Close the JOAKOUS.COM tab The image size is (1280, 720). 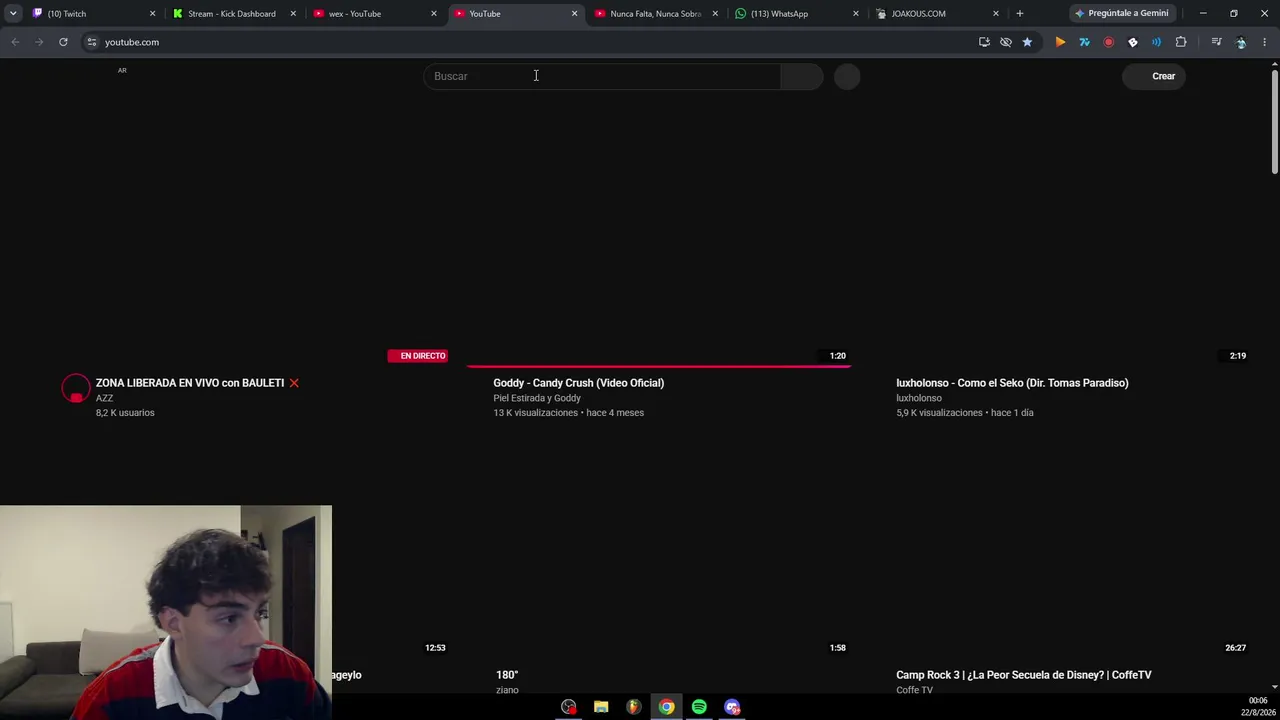pos(996,14)
